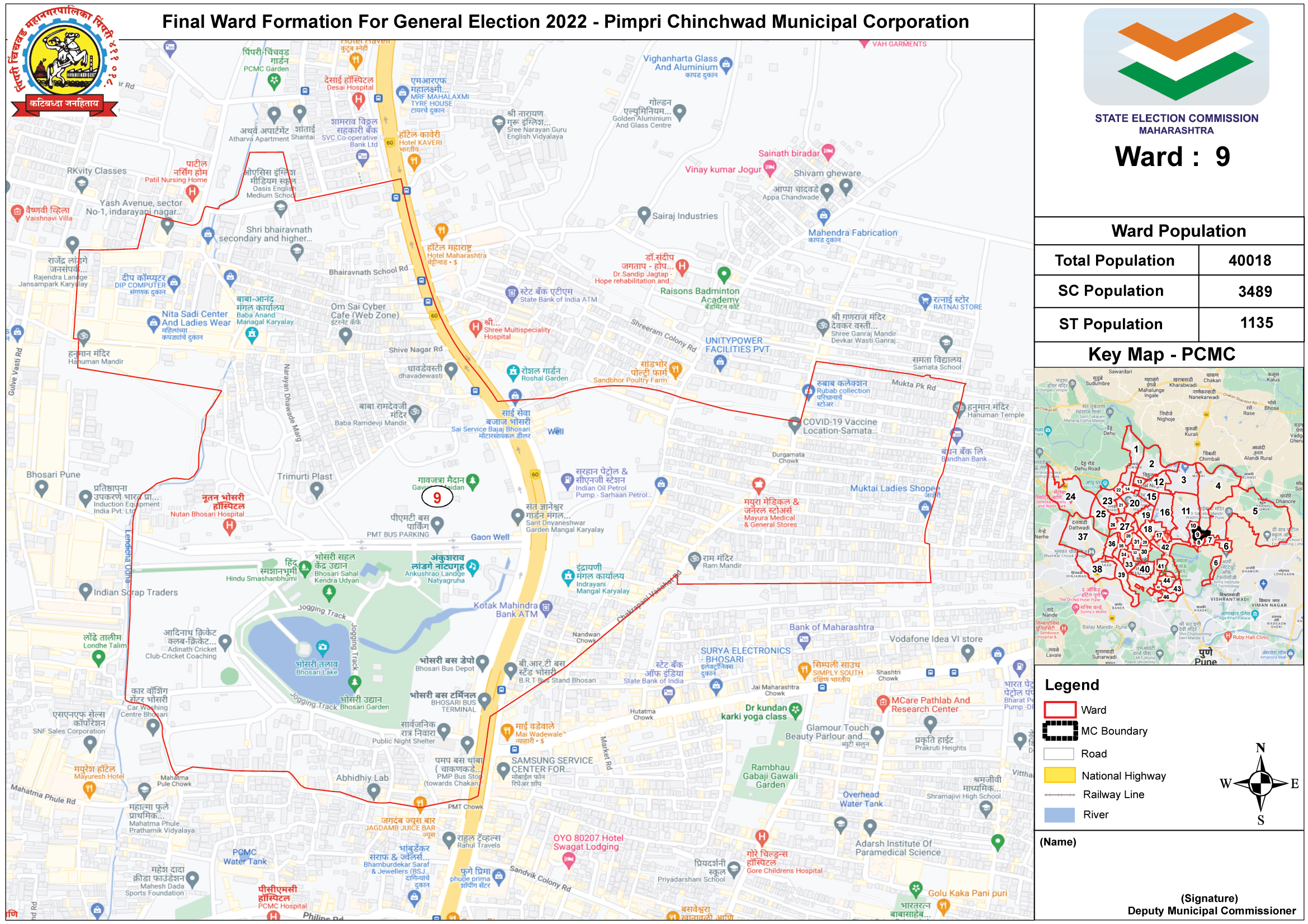The height and width of the screenshot is (924, 1308).
Task: Click the Hotel Kaveri restaurant pin
Action: point(414,162)
